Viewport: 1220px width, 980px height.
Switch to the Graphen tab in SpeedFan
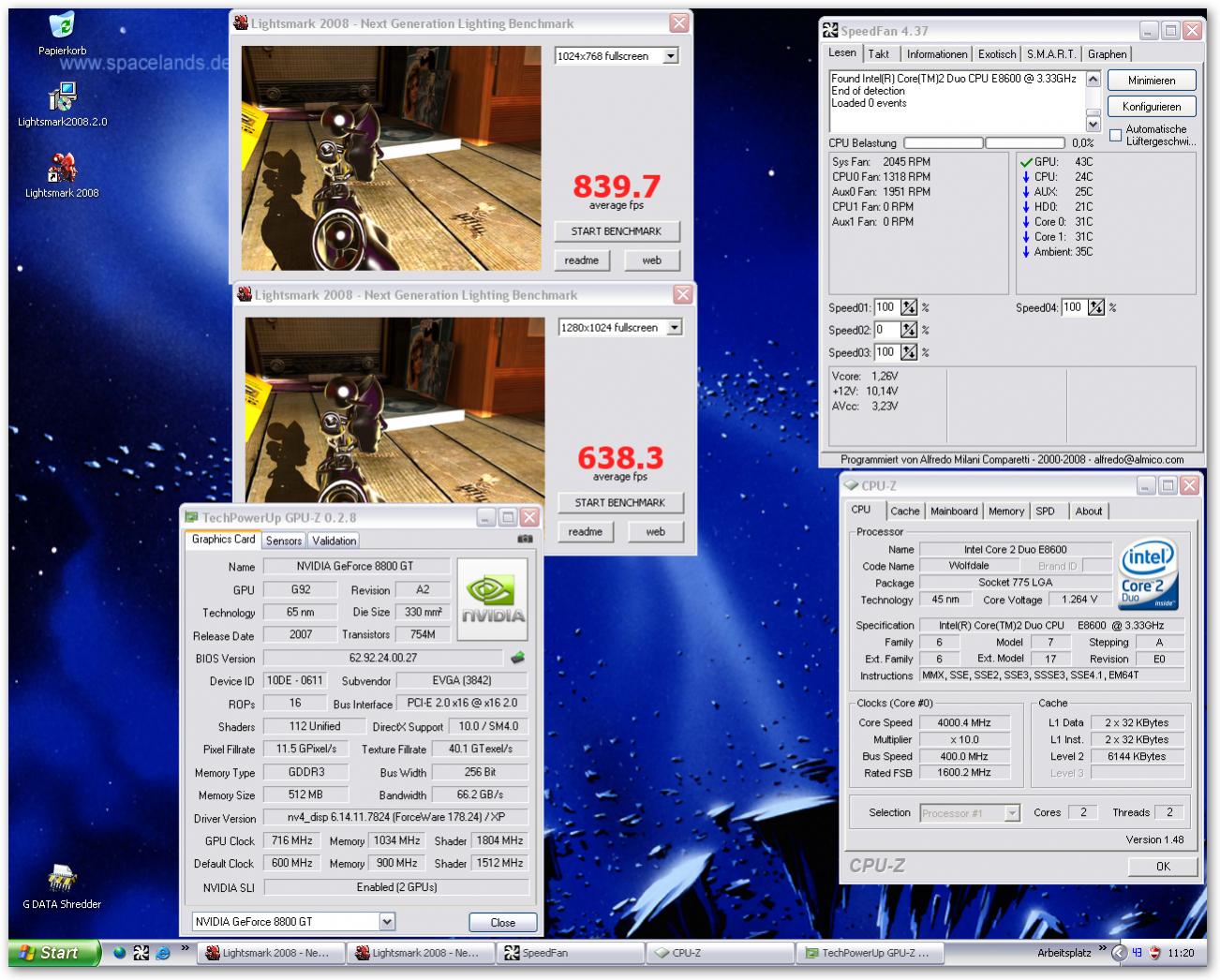[1108, 54]
